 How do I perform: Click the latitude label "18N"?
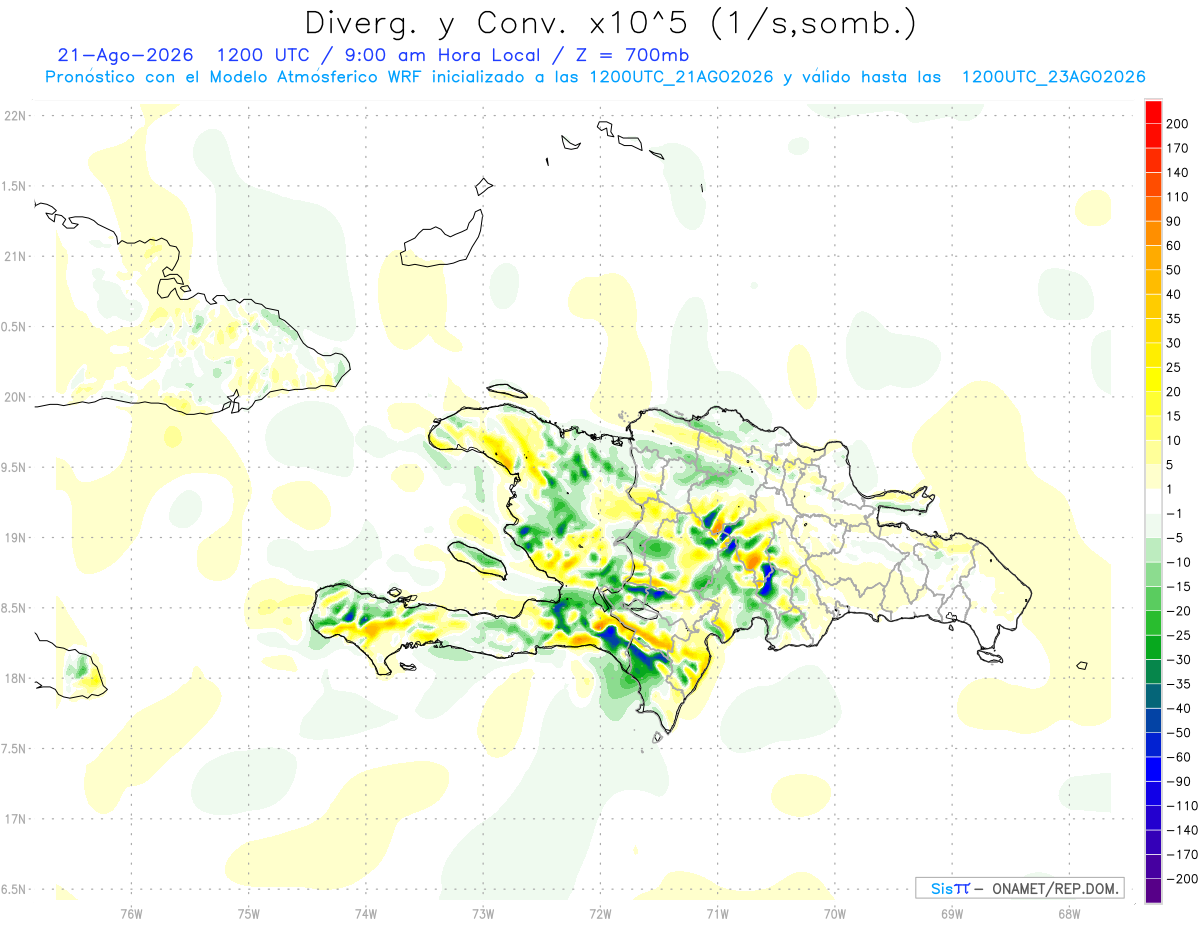tap(15, 678)
